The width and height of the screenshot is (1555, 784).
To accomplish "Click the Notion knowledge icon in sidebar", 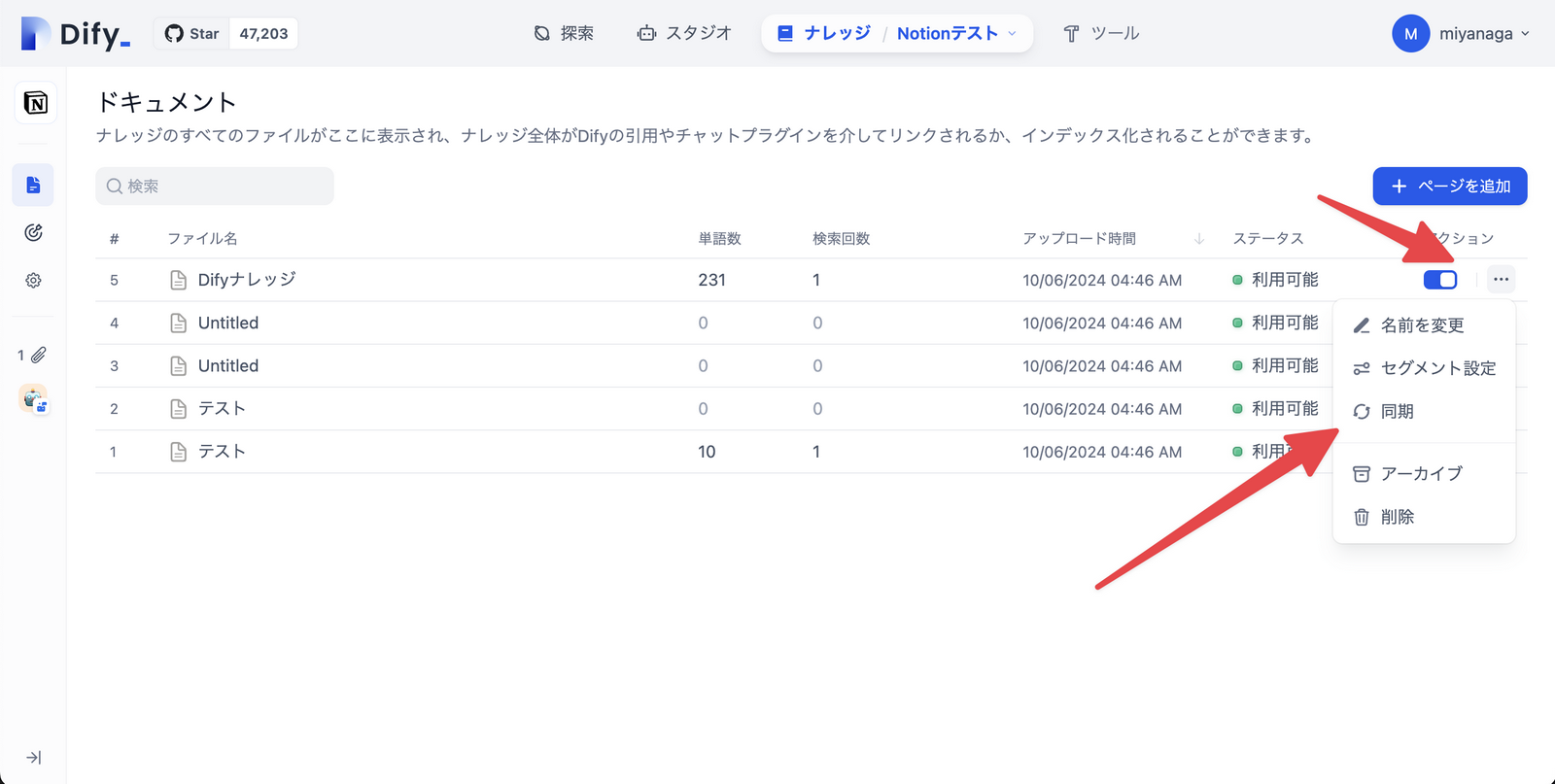I will (36, 103).
